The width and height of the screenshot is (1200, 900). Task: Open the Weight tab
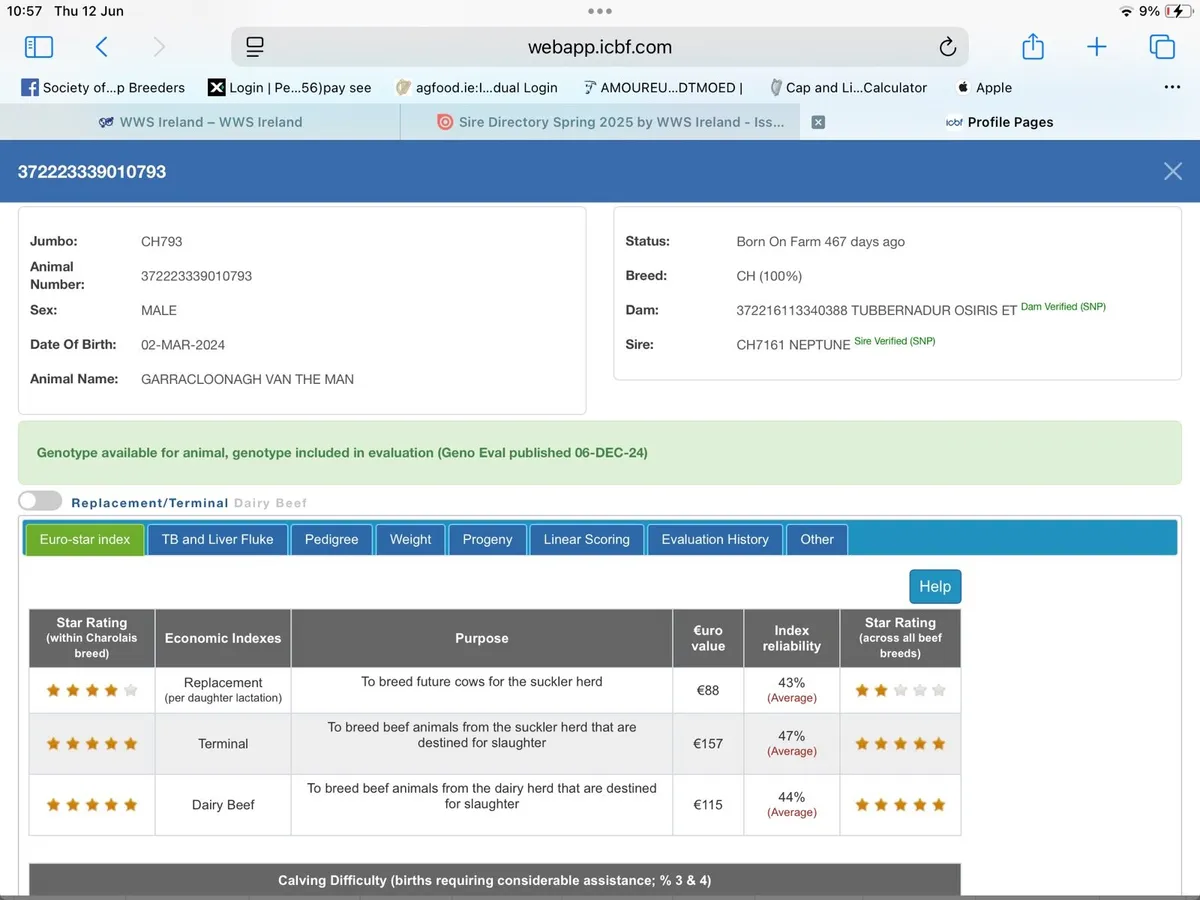[410, 539]
